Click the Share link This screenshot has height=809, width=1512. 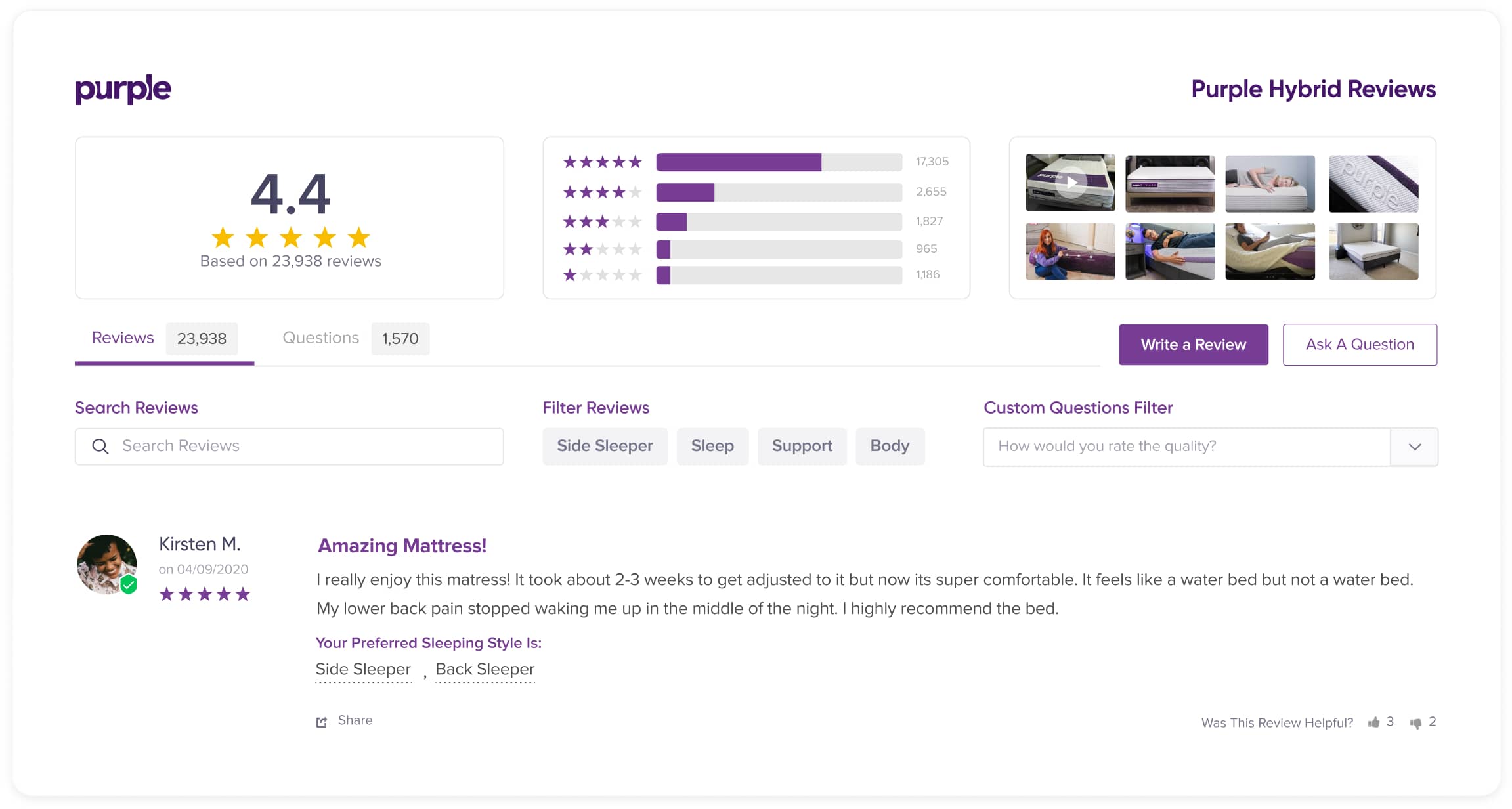(355, 720)
